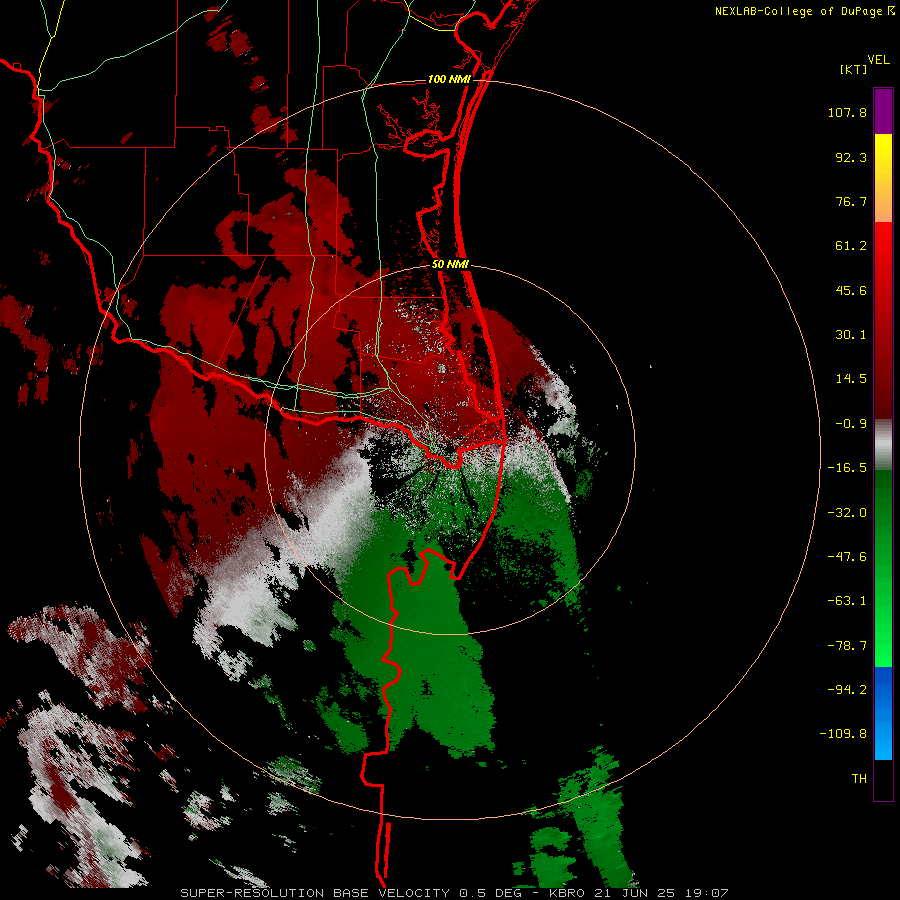Viewport: 900px width, 900px height.
Task: Click the KBRO 21 JUN 25 19:07 timestamp
Action: coord(639,893)
